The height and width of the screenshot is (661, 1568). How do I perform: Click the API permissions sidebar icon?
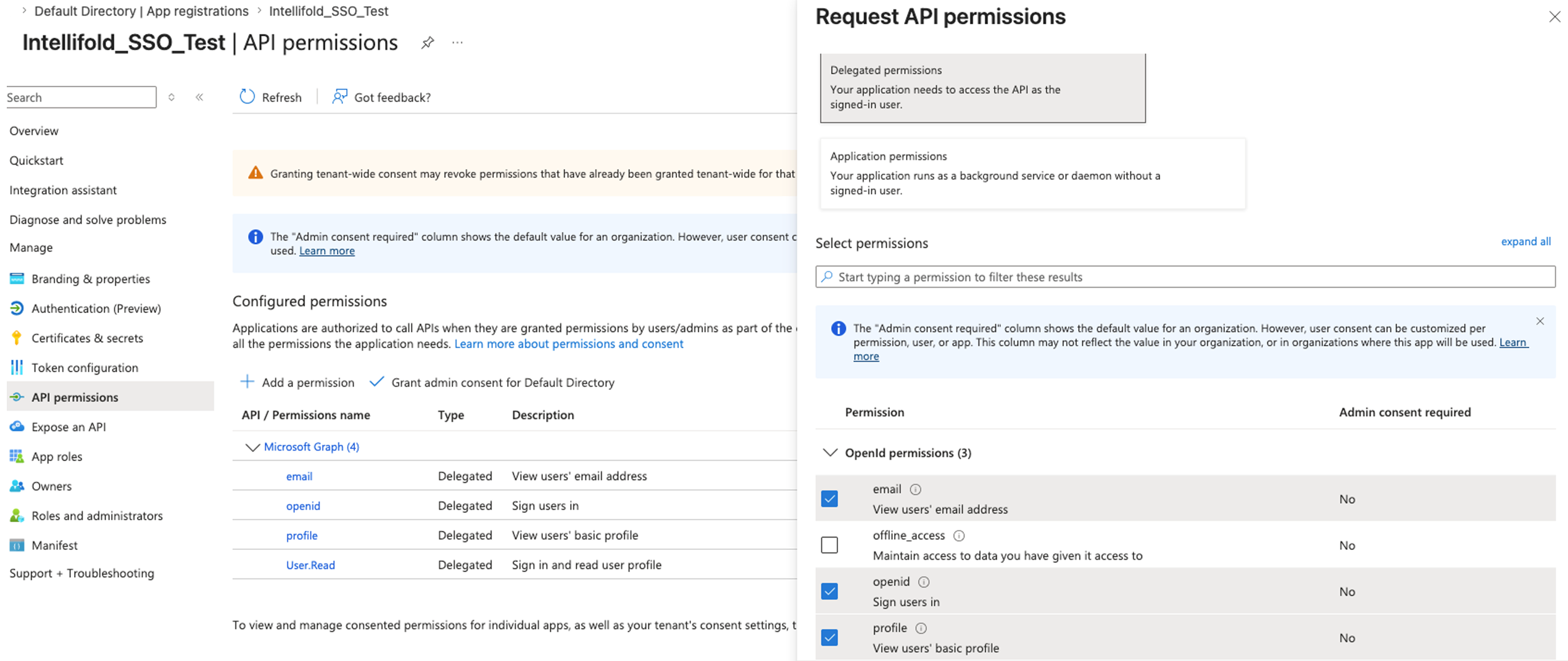coord(17,397)
